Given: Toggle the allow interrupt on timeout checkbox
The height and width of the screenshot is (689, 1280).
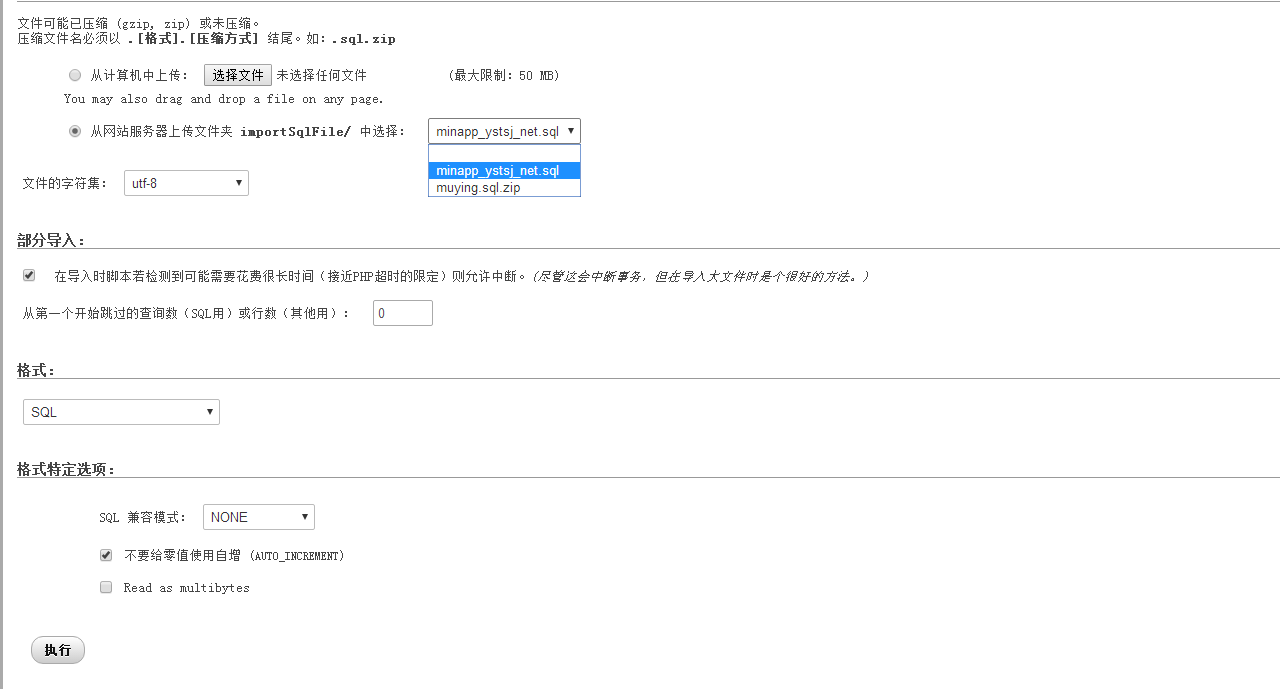Looking at the screenshot, I should [x=29, y=275].
